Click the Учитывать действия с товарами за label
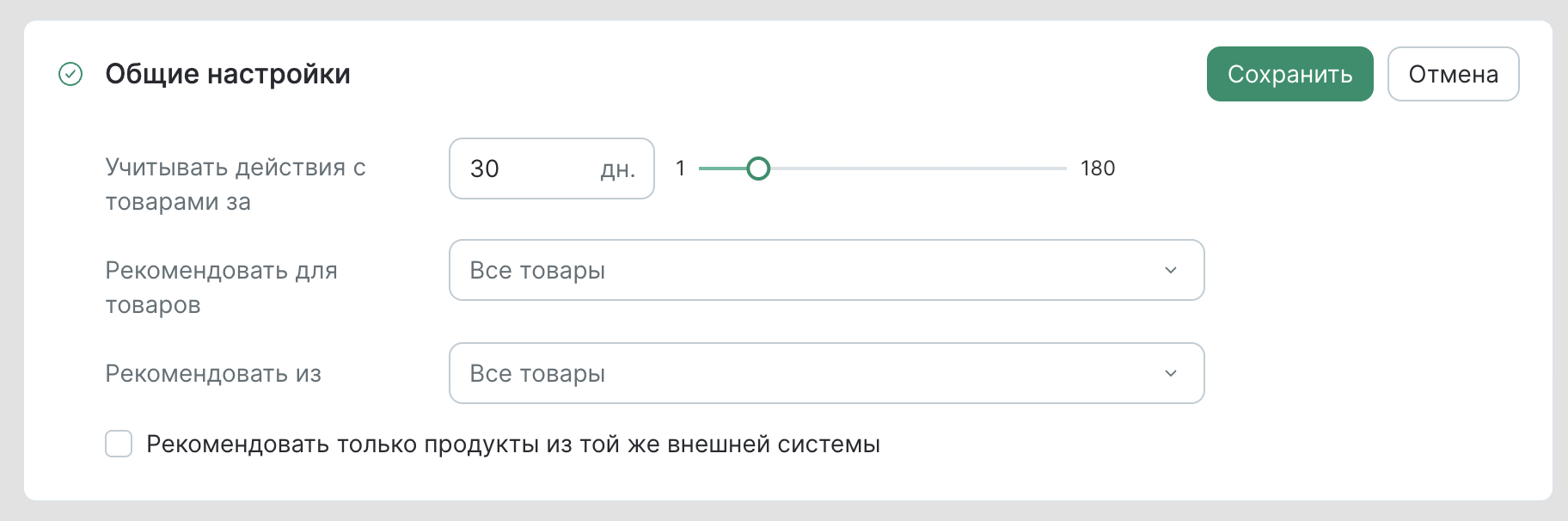Image resolution: width=1568 pixels, height=521 pixels. 236,185
